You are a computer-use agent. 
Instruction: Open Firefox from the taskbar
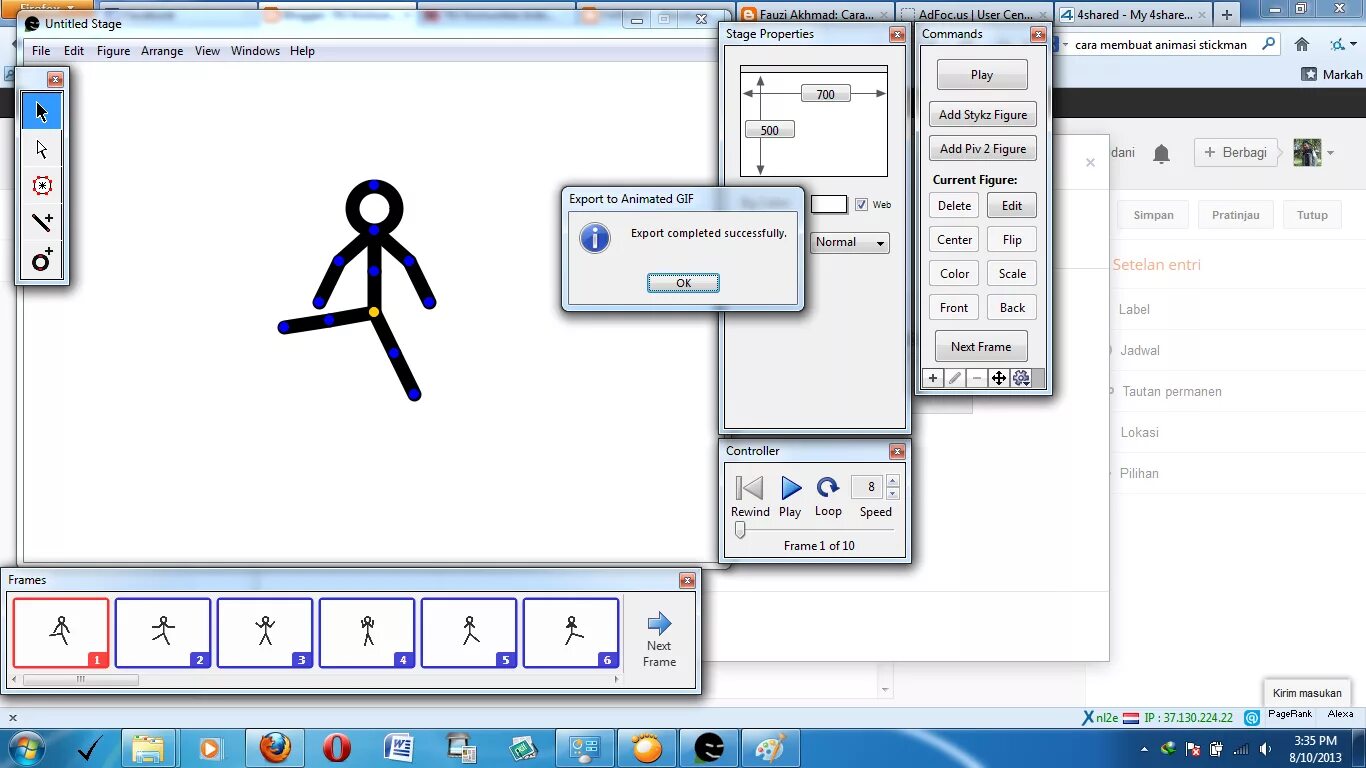(275, 747)
